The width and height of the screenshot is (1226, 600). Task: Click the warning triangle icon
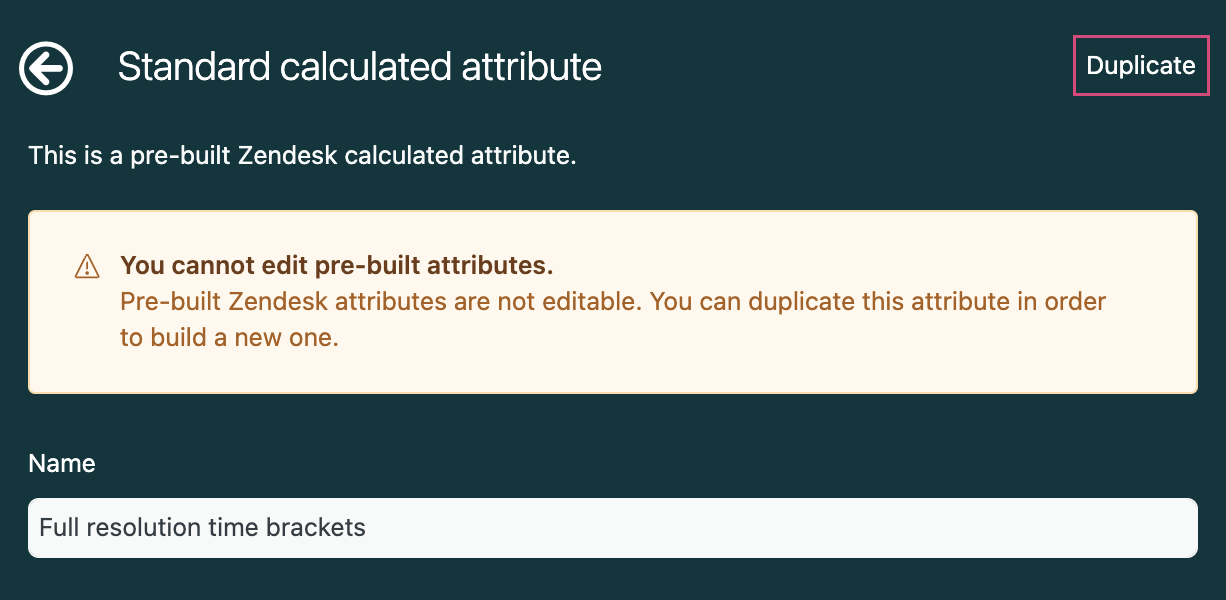coord(87,266)
